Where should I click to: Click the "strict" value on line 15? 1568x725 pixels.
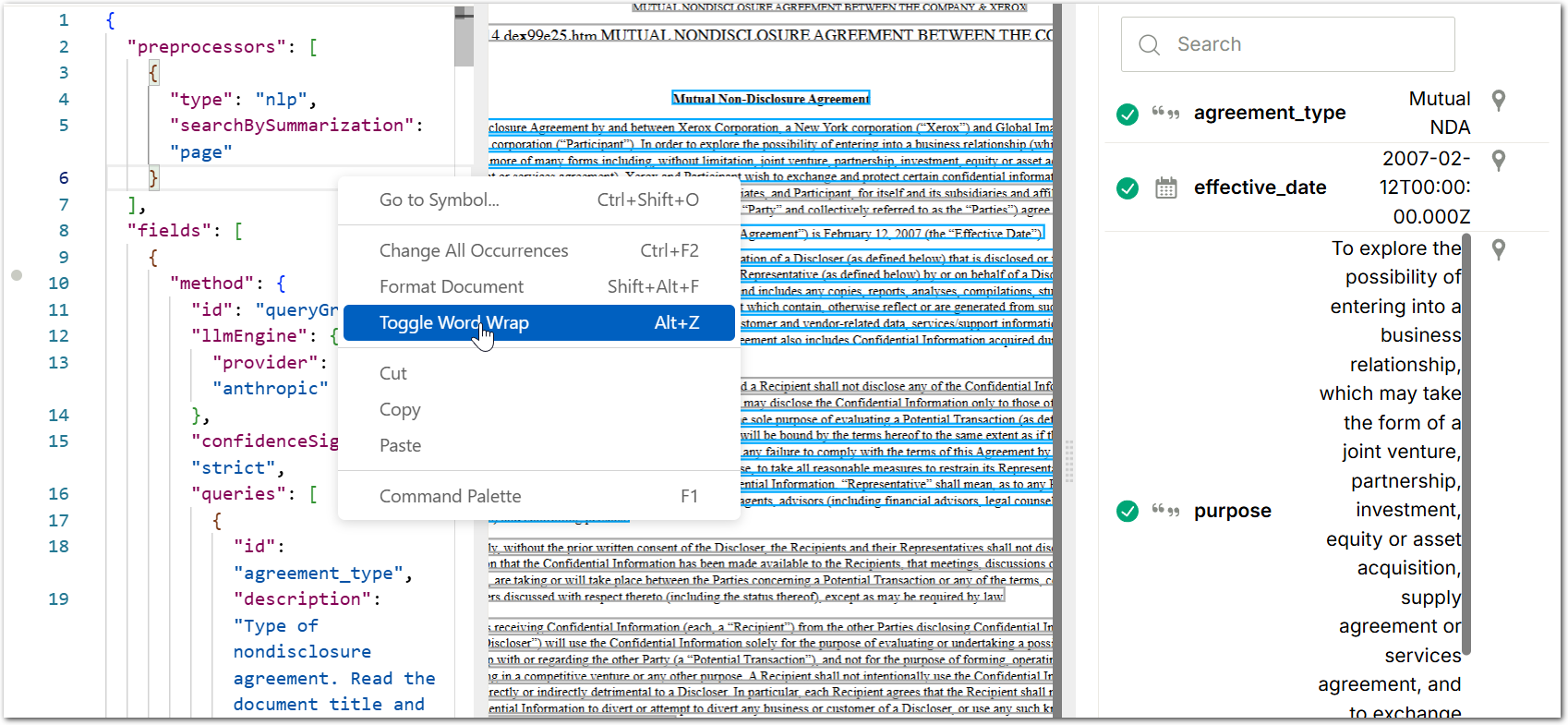coord(234,468)
